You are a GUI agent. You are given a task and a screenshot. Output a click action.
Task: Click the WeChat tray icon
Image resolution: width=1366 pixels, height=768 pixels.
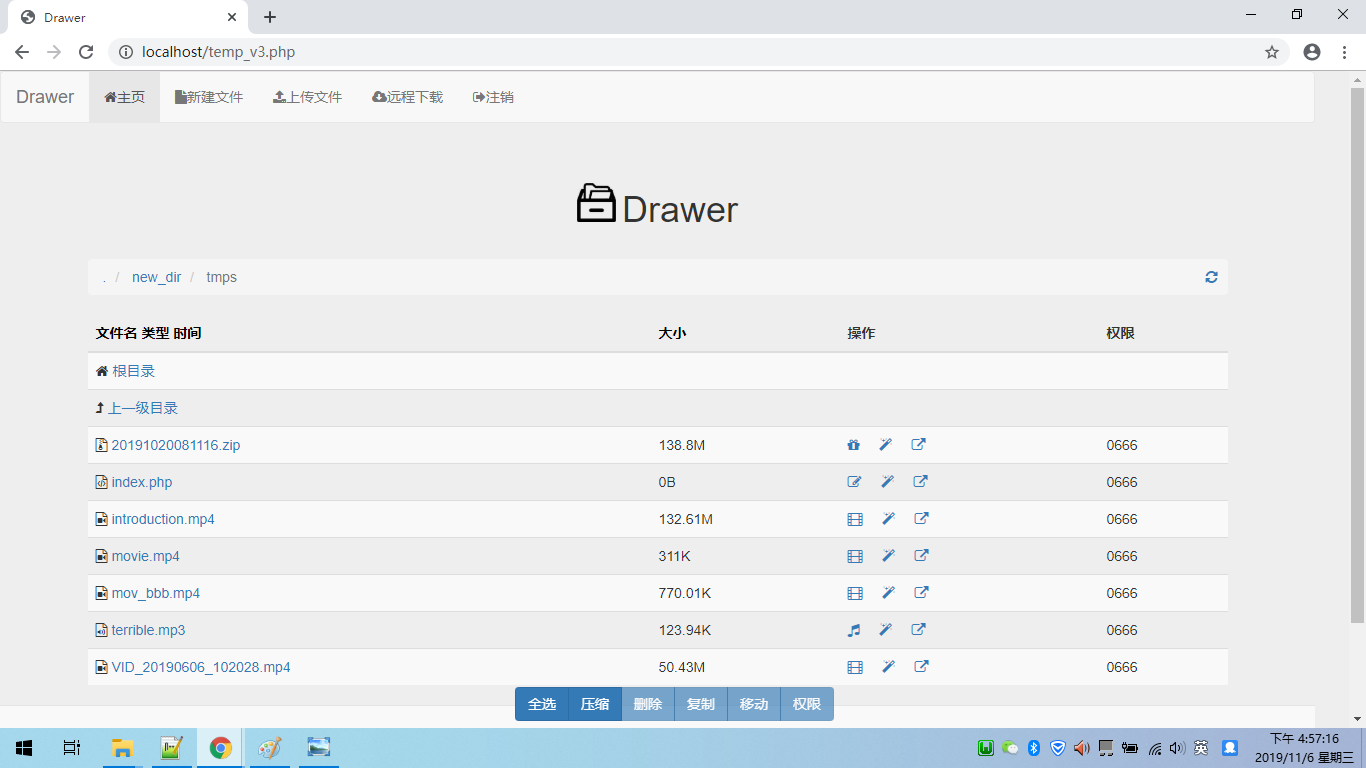pos(1010,747)
